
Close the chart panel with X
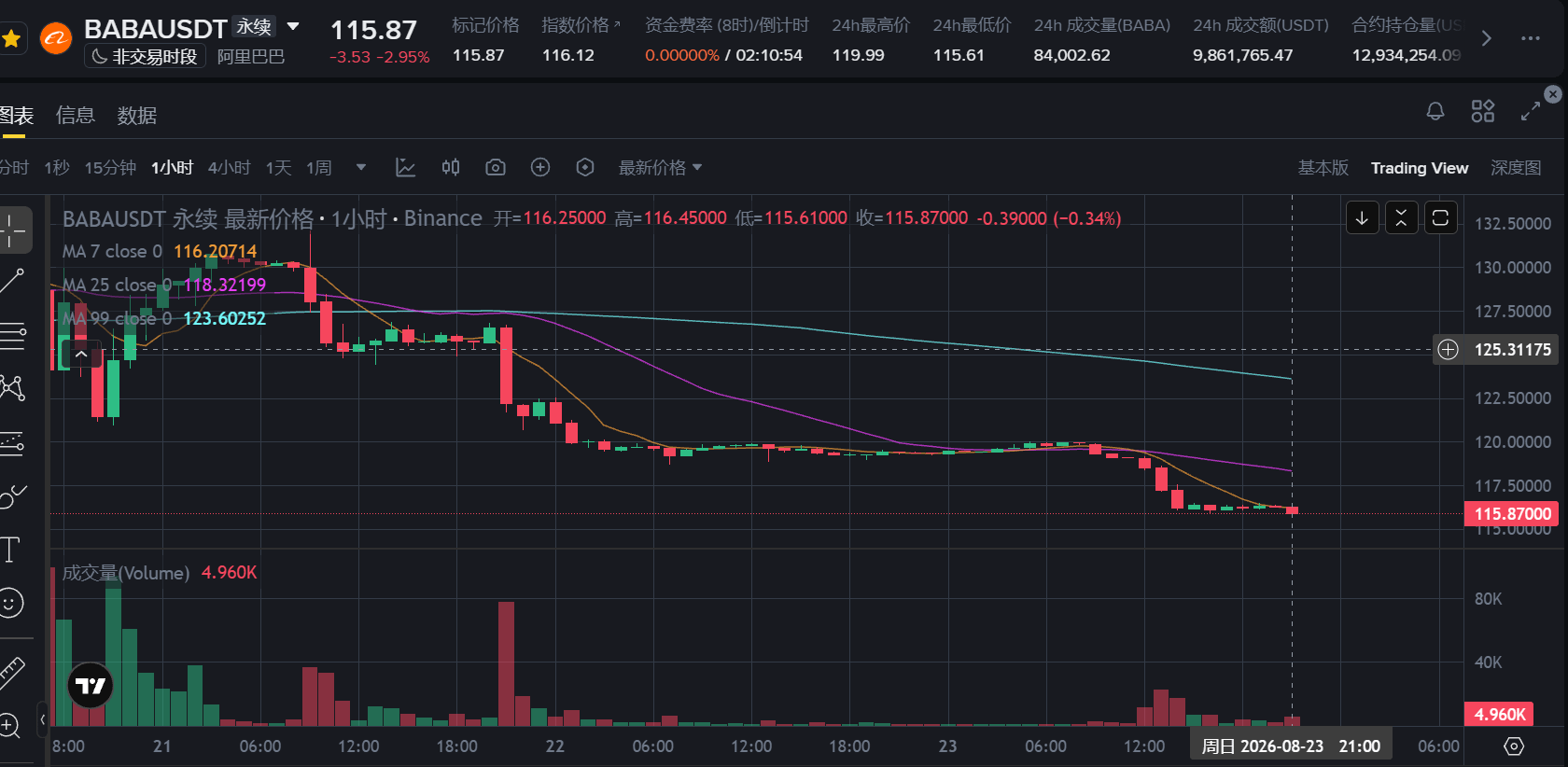(x=1553, y=94)
